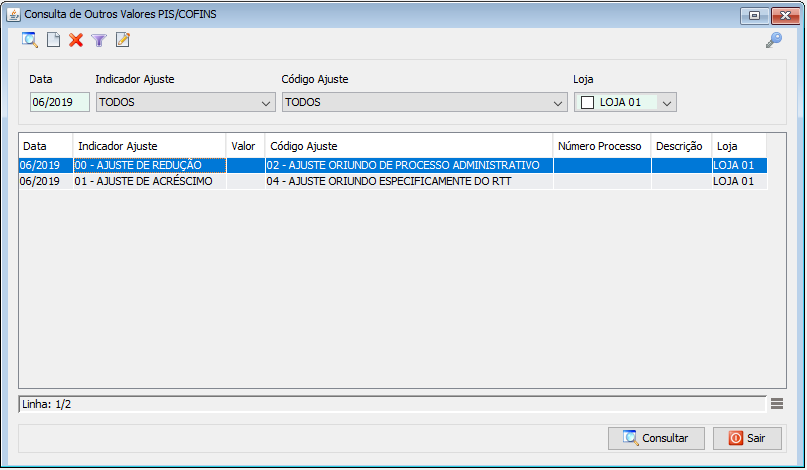Click the Consultar button
Image resolution: width=807 pixels, height=470 pixels.
(656, 438)
